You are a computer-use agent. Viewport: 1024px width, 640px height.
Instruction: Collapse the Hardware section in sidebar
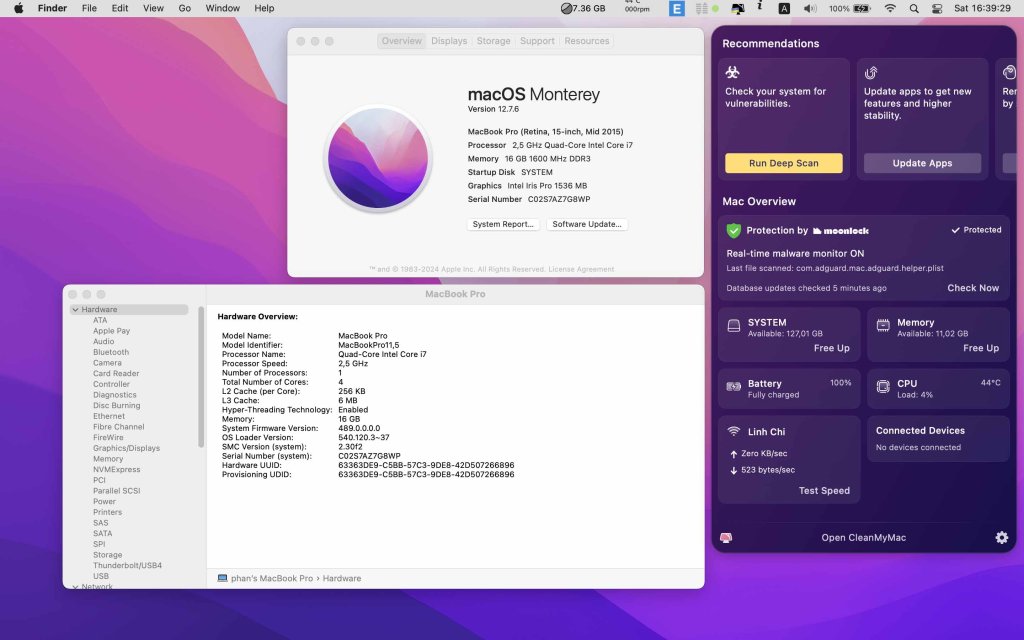(75, 310)
